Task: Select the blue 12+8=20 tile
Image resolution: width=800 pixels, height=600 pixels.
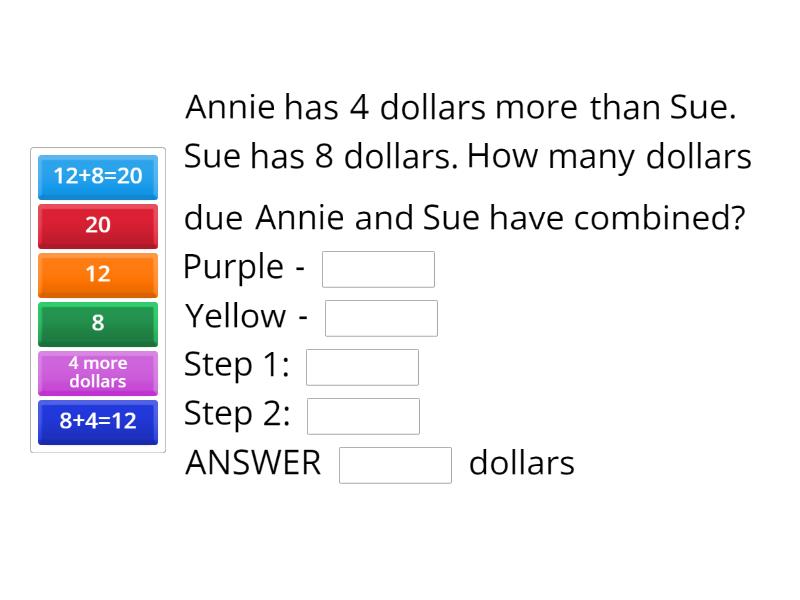Action: click(x=97, y=176)
